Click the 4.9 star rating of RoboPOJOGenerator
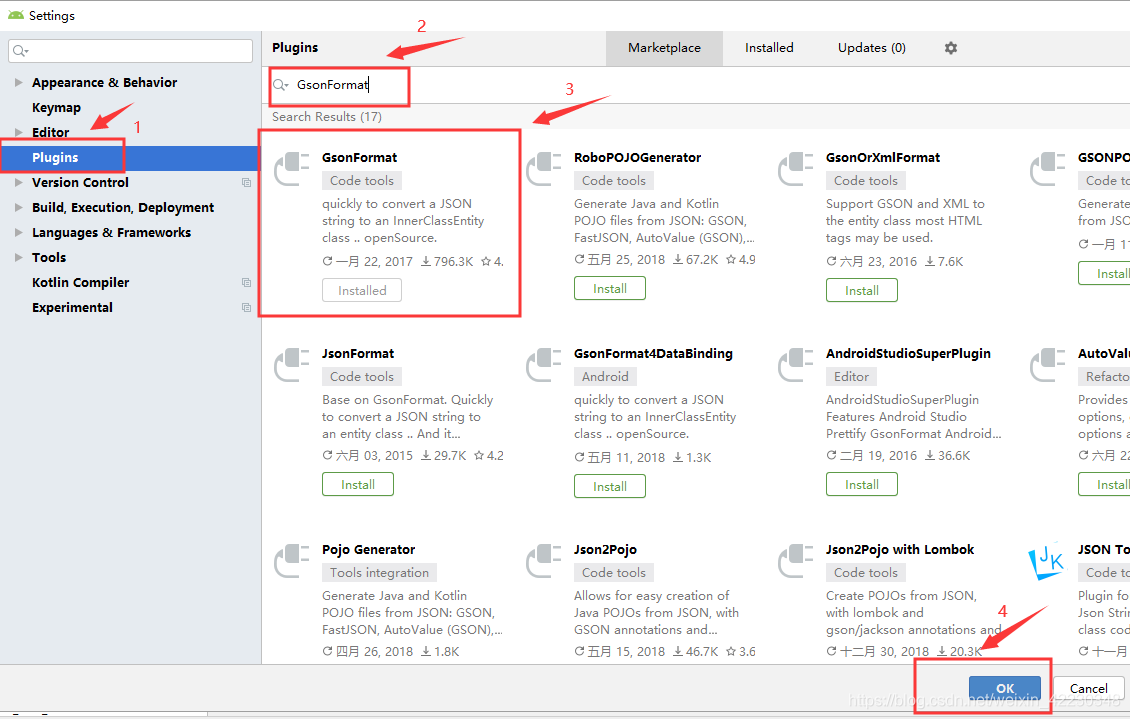Image resolution: width=1130 pixels, height=719 pixels. 740,259
